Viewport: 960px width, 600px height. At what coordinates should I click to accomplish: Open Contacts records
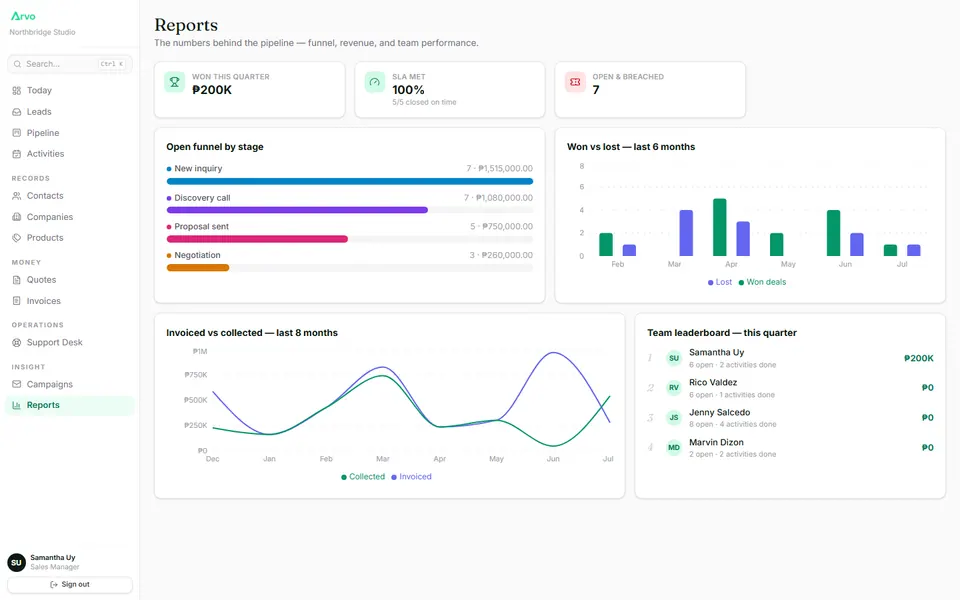click(70, 196)
